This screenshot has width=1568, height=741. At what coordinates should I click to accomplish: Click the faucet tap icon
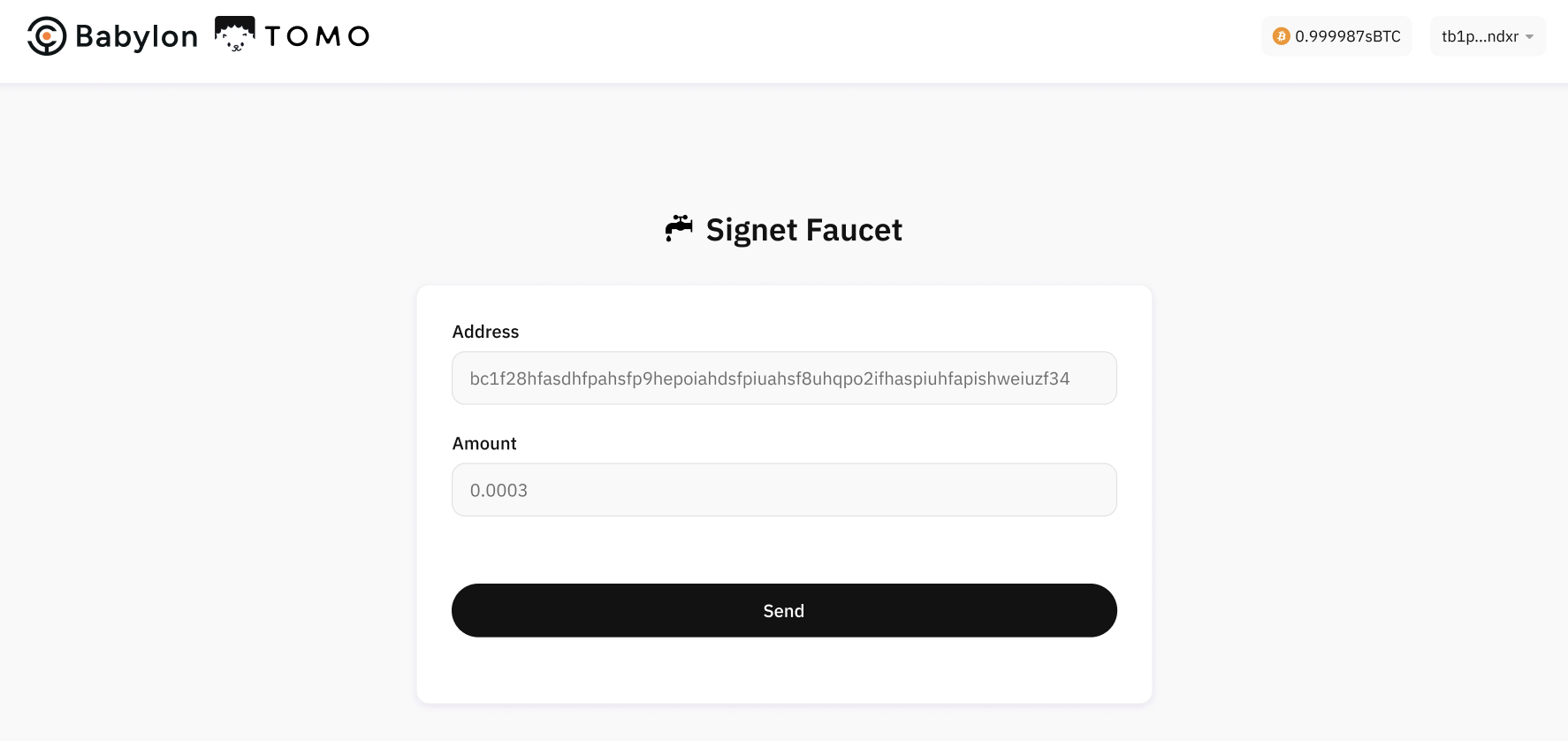click(x=679, y=228)
